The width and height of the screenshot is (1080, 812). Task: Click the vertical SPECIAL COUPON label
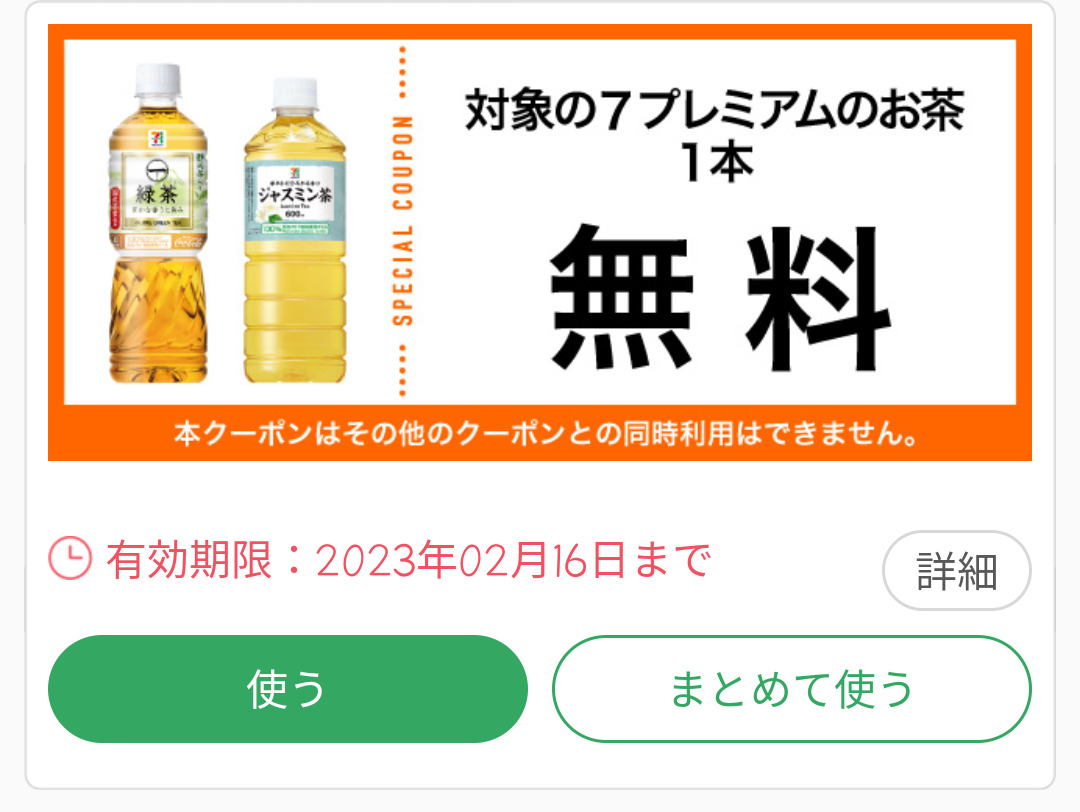[x=403, y=220]
